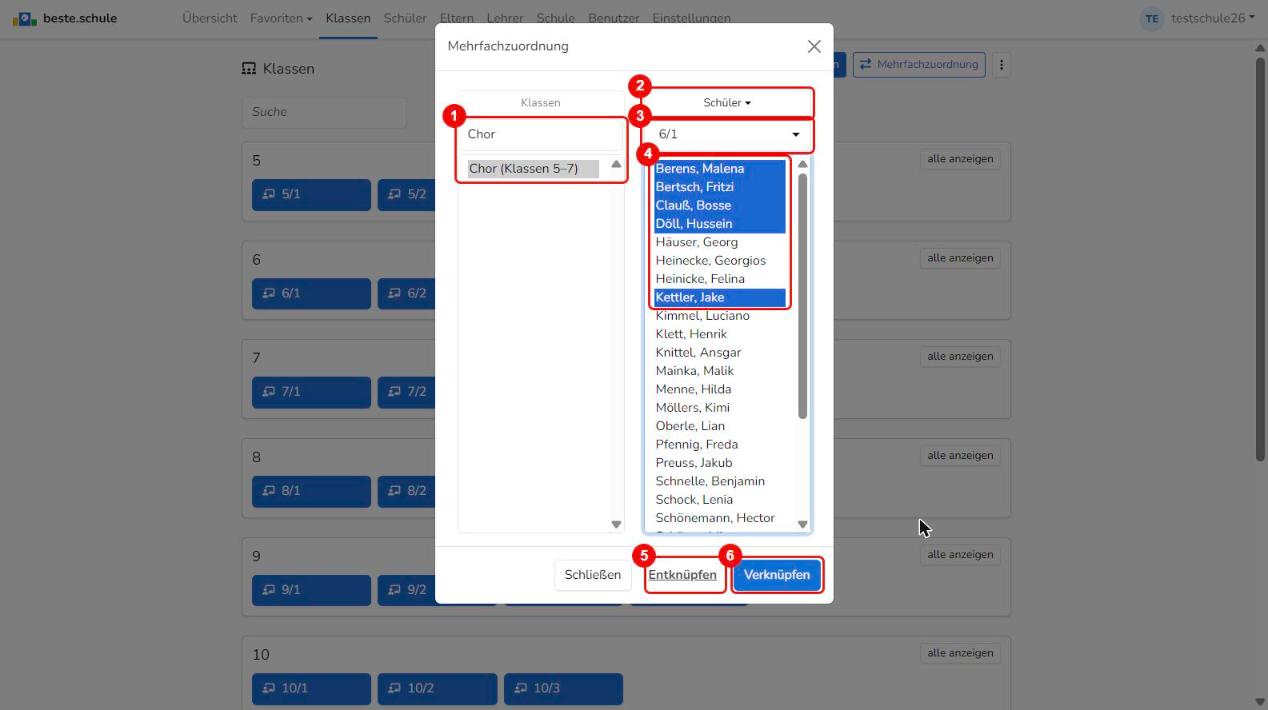Click the Entknüpfen link
The height and width of the screenshot is (710, 1268).
tap(682, 575)
